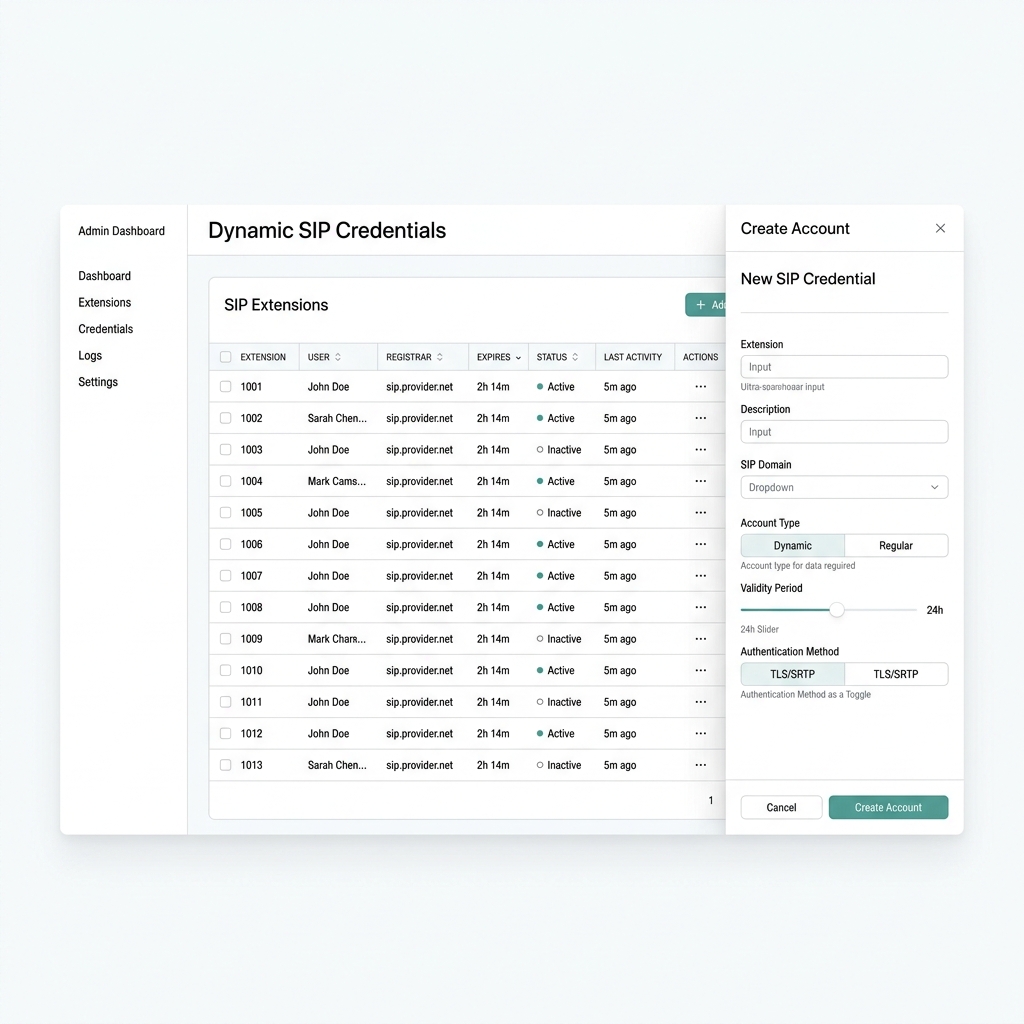Screen dimensions: 1024x1024
Task: Open Logs in sidebar
Action: [x=90, y=355]
